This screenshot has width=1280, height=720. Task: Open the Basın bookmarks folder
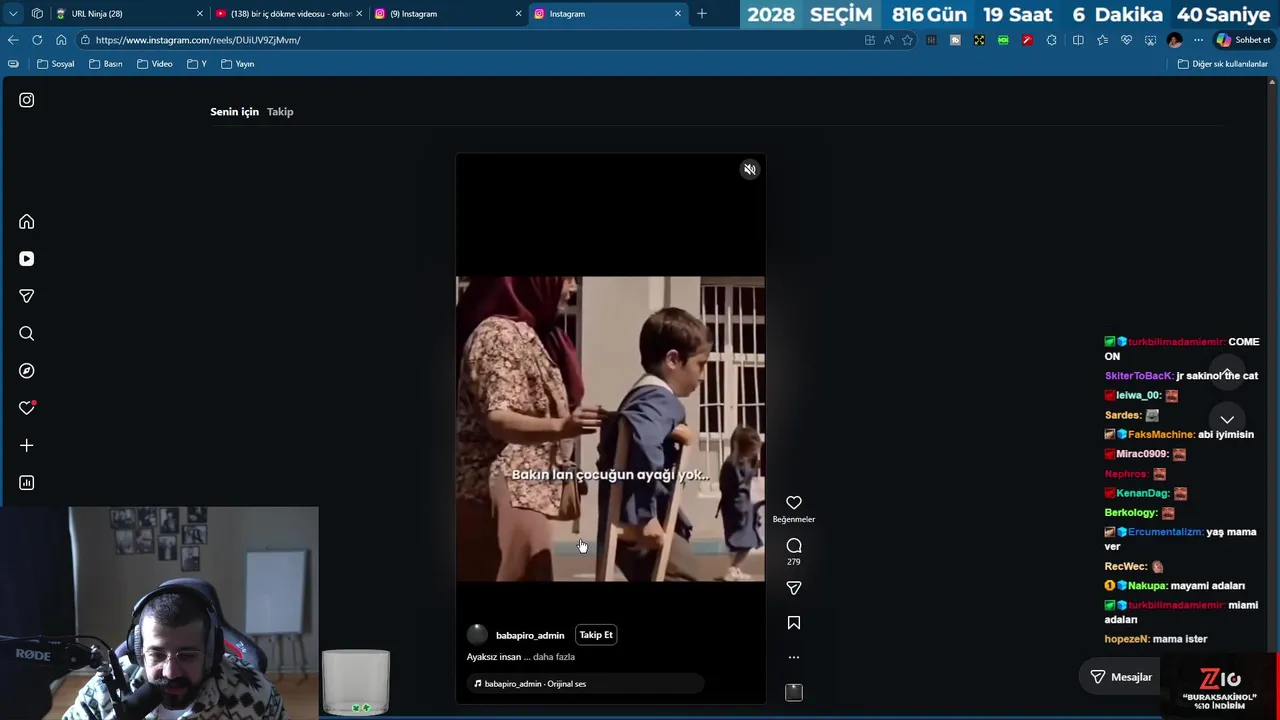click(x=106, y=64)
